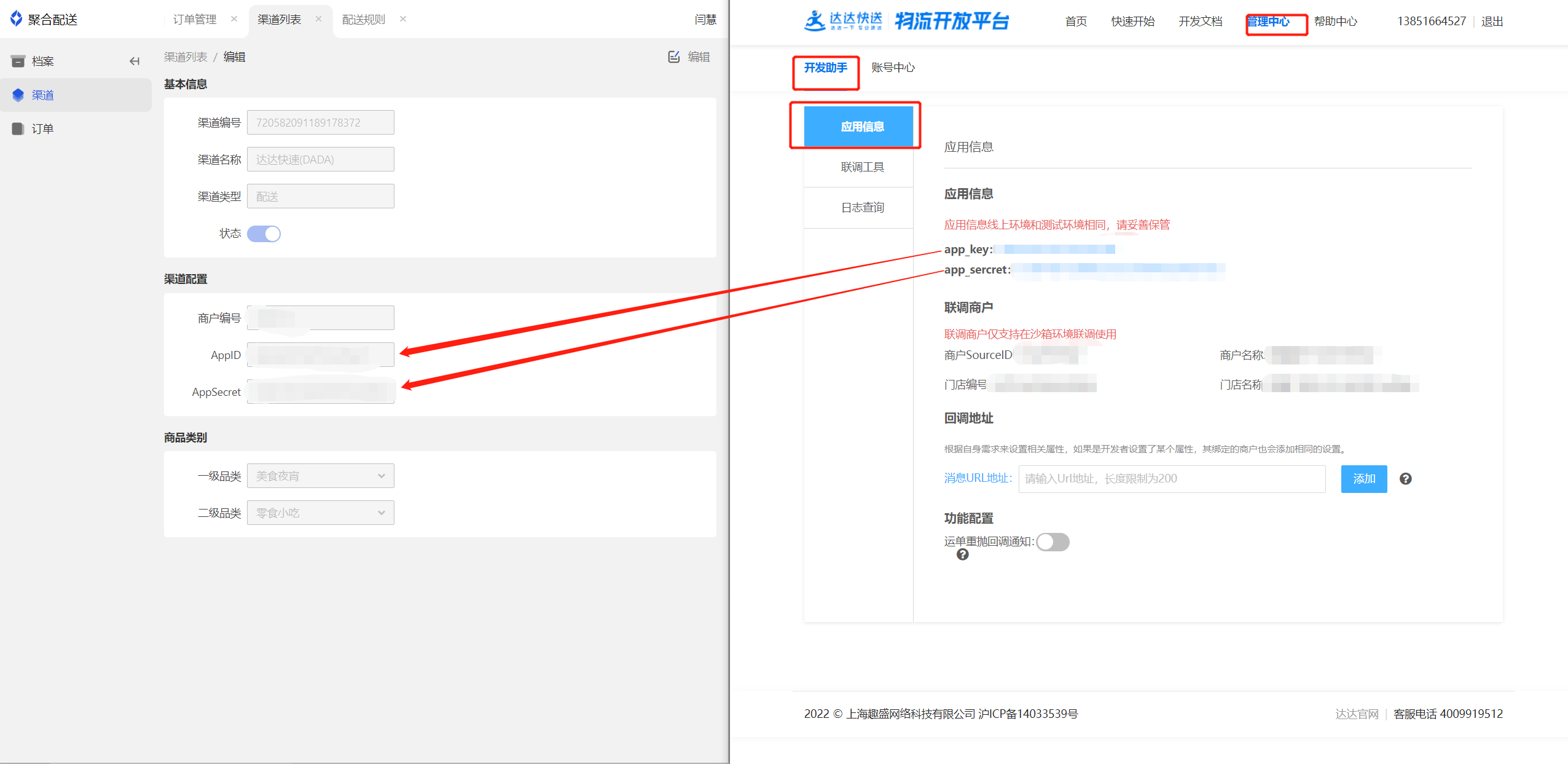This screenshot has width=1568, height=764.
Task: Click help icon under 运单重抛回调通知
Action: point(963,554)
